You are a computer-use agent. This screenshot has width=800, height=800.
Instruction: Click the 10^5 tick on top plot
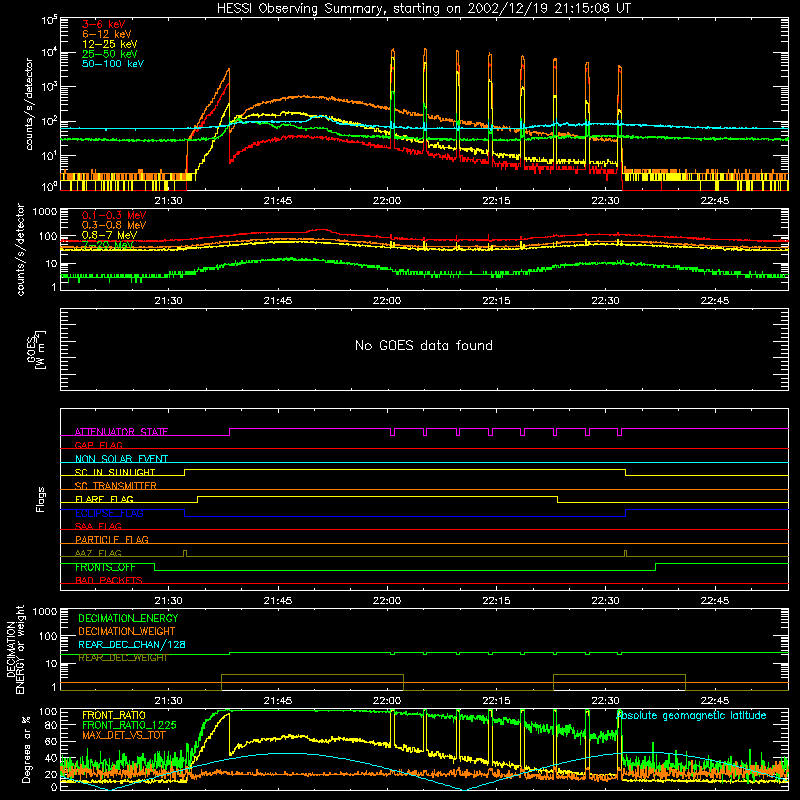[x=49, y=20]
